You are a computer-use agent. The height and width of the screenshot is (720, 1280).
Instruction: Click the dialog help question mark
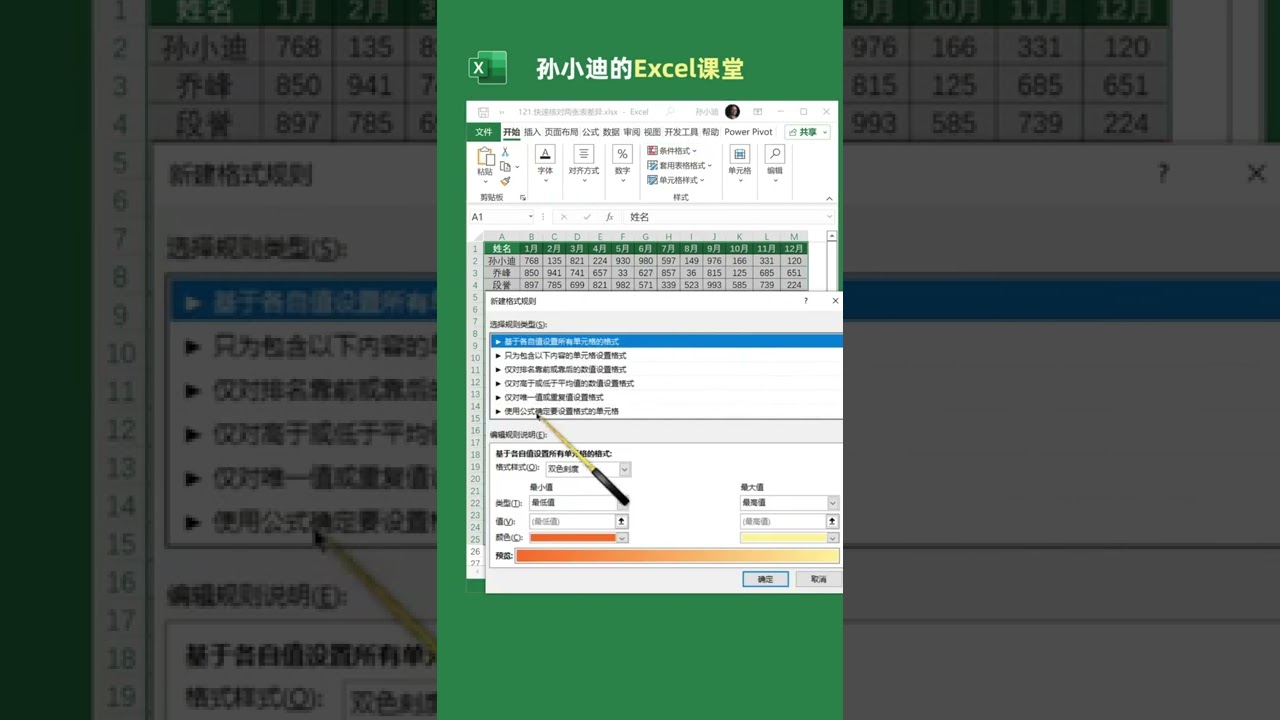[806, 301]
